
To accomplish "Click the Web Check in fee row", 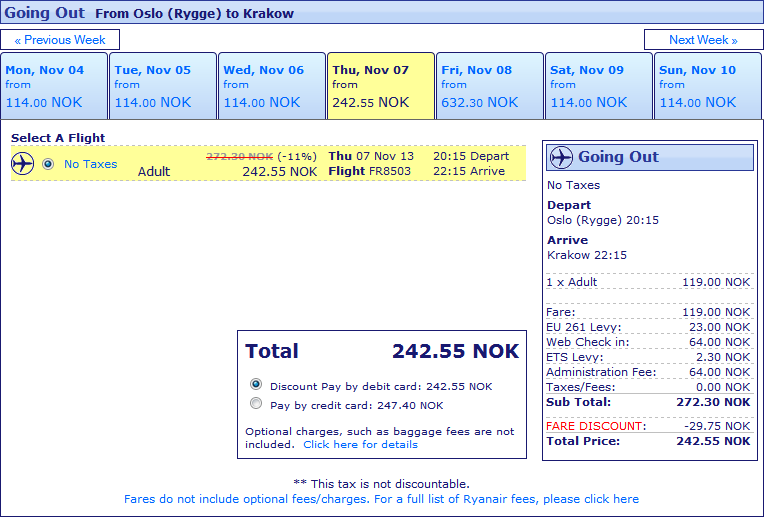I will click(x=648, y=342).
